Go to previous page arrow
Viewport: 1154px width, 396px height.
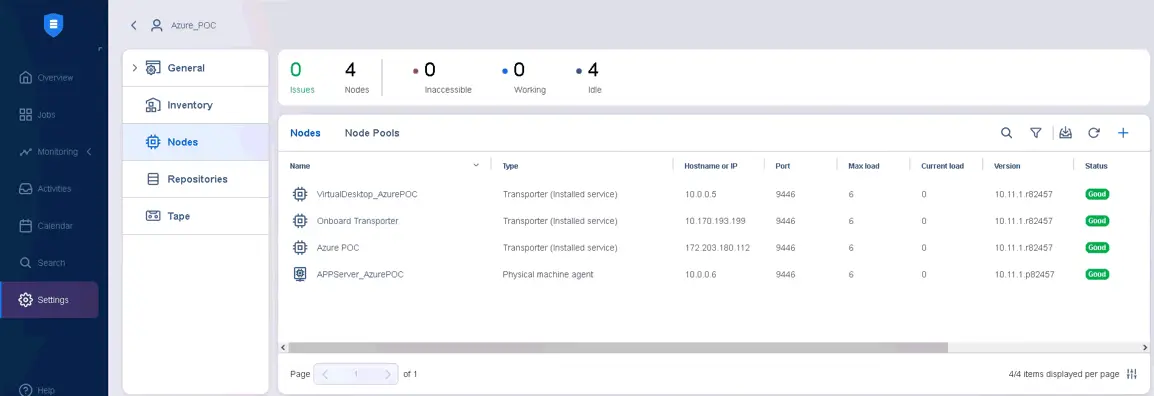tap(325, 374)
